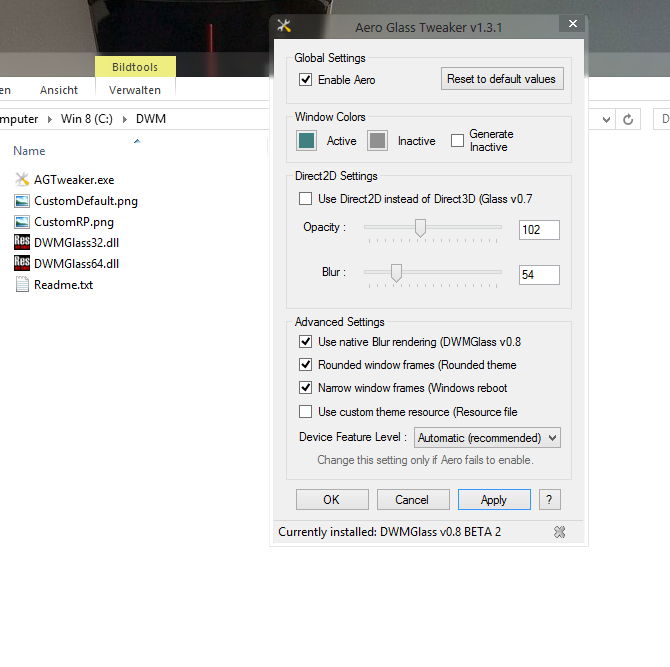This screenshot has width=670, height=667.
Task: Click the Readme.txt document icon
Action: coord(22,285)
